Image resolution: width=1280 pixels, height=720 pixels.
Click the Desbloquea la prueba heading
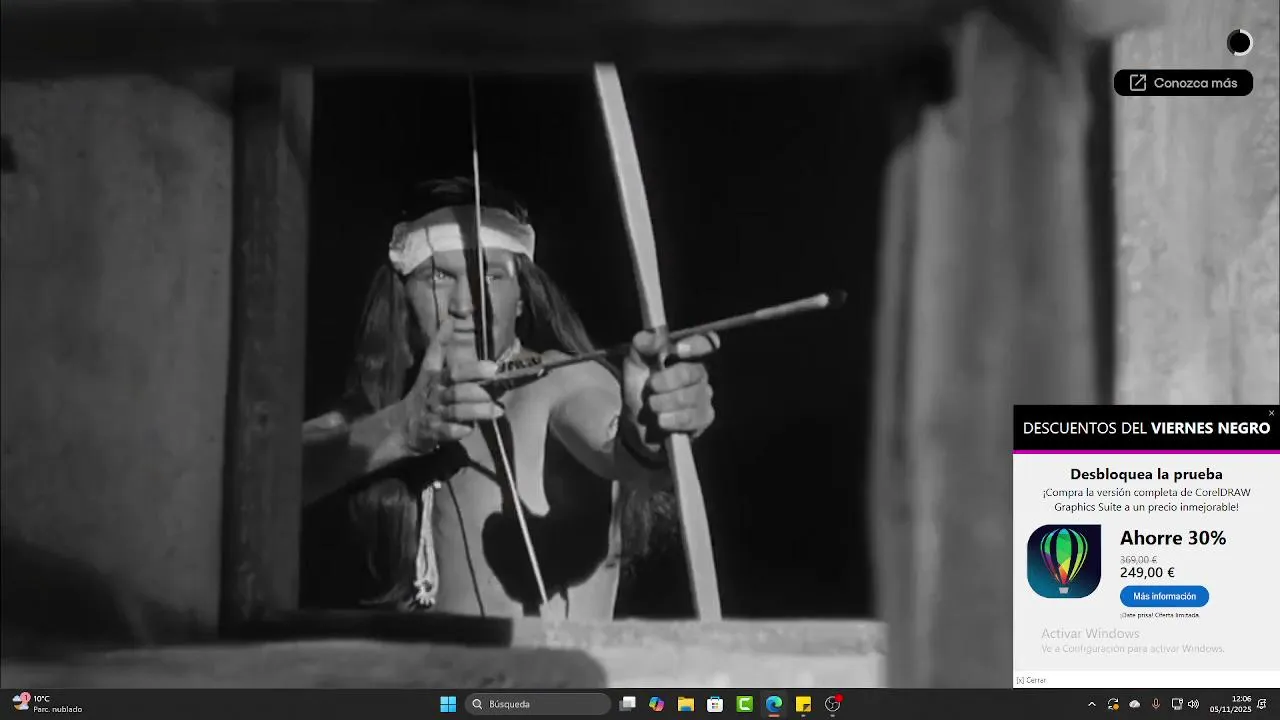[x=1146, y=474]
